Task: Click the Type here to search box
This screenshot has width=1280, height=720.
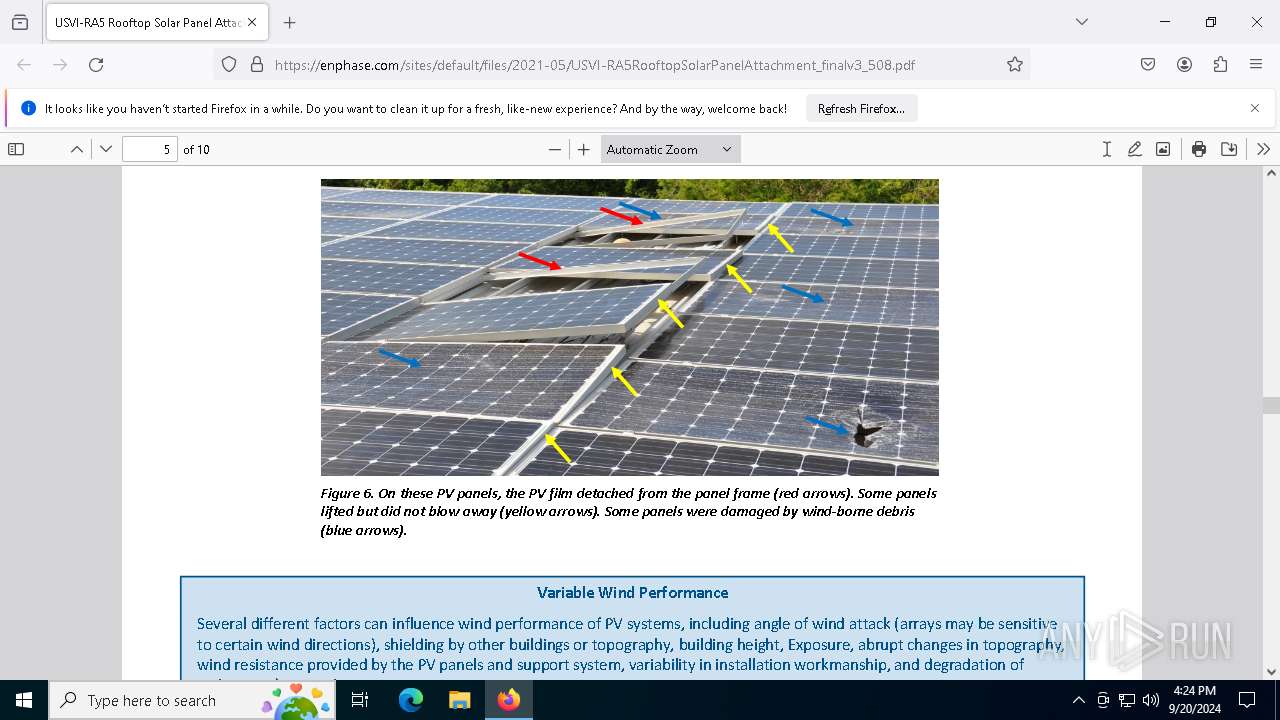Action: 193,700
